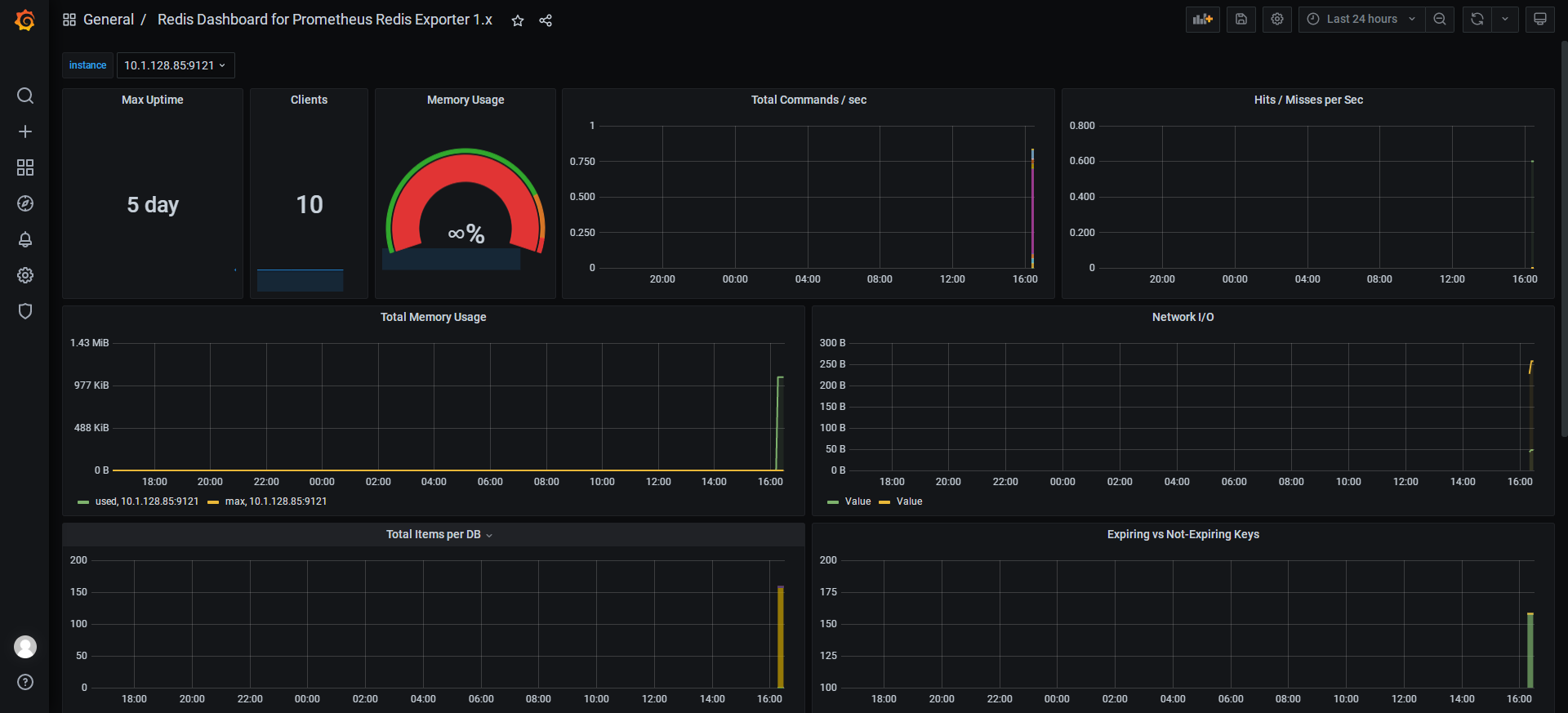Open the Hits / Misses per Sec panel menu
This screenshot has width=1568, height=713.
click(x=1308, y=100)
